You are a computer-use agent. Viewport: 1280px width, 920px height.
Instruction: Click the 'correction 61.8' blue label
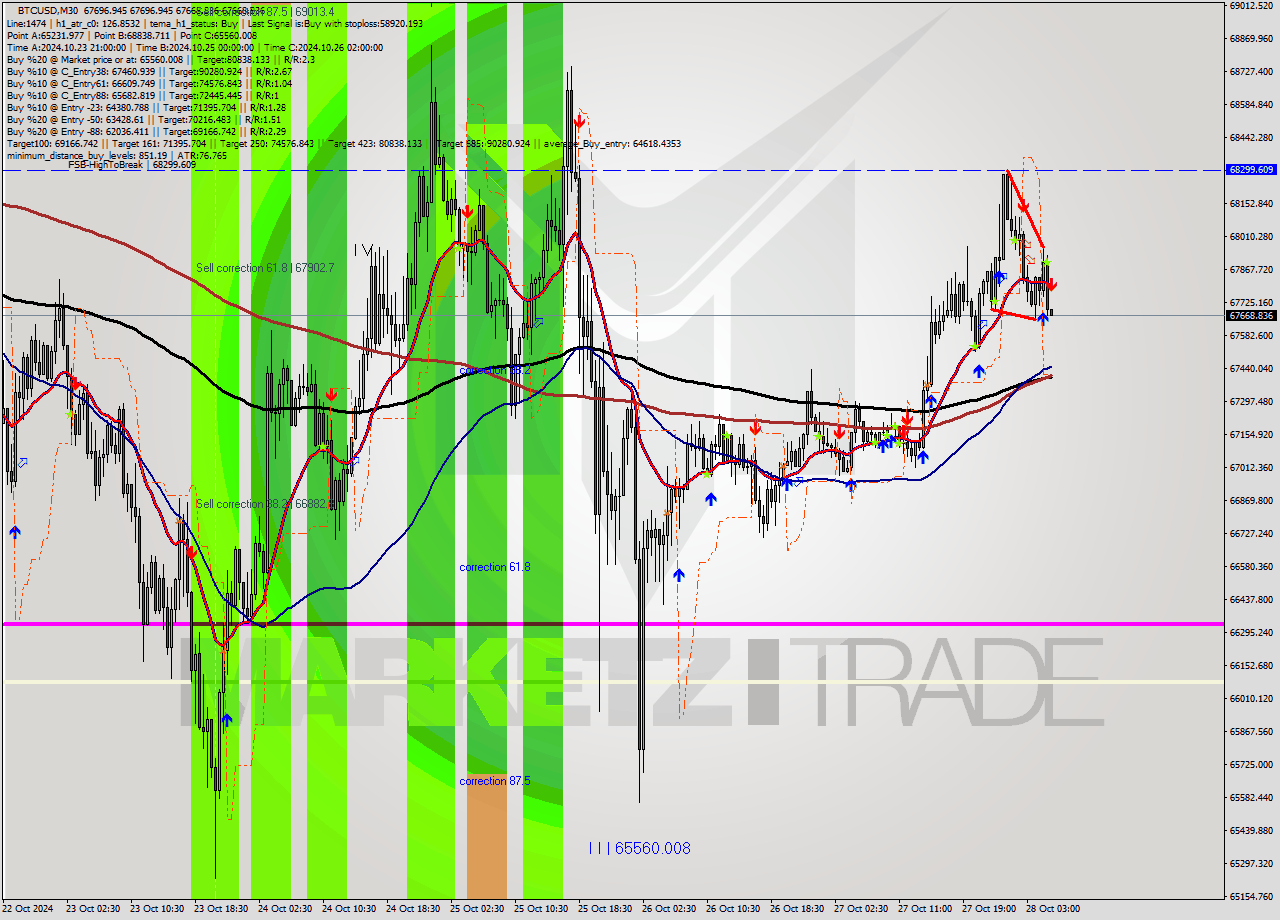pyautogui.click(x=495, y=567)
